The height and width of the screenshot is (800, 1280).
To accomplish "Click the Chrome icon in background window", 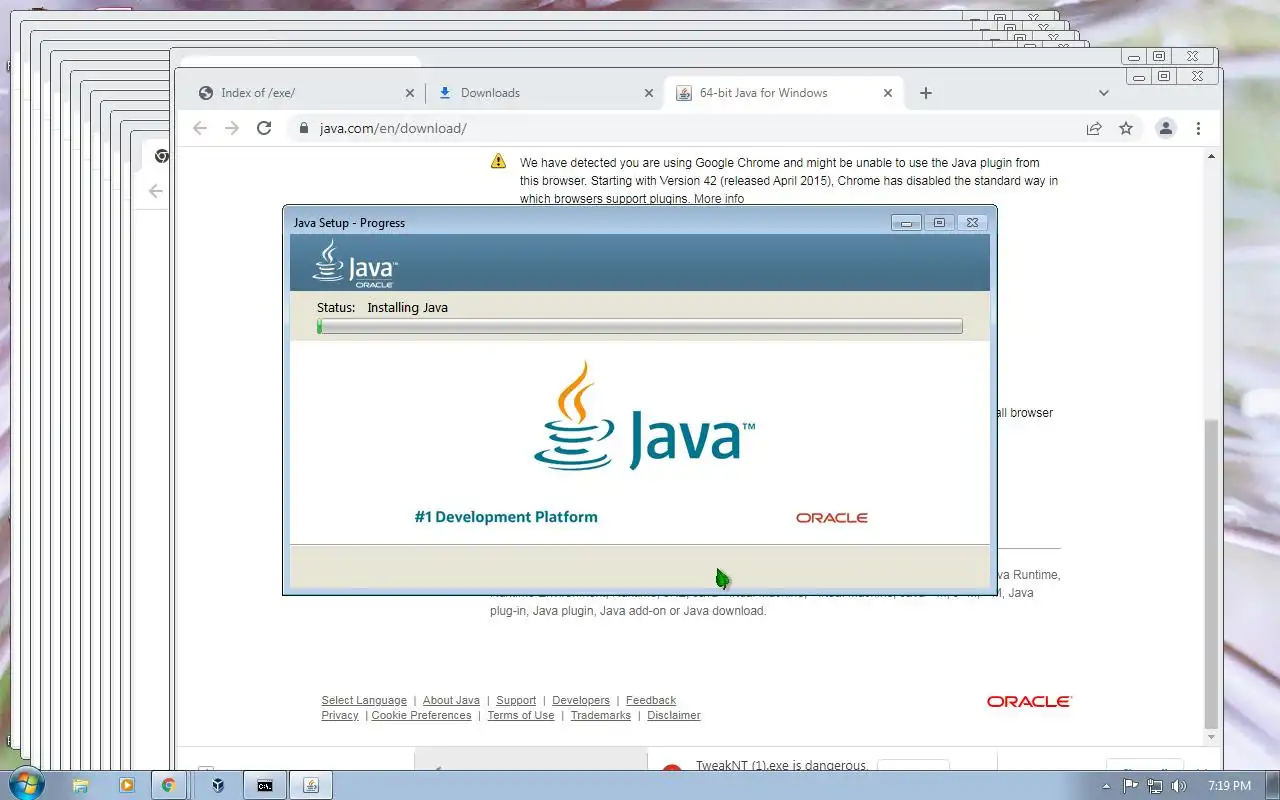I will [161, 156].
